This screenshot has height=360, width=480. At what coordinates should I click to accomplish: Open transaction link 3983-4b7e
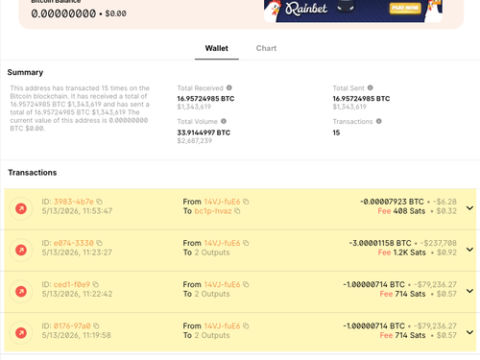(74, 202)
